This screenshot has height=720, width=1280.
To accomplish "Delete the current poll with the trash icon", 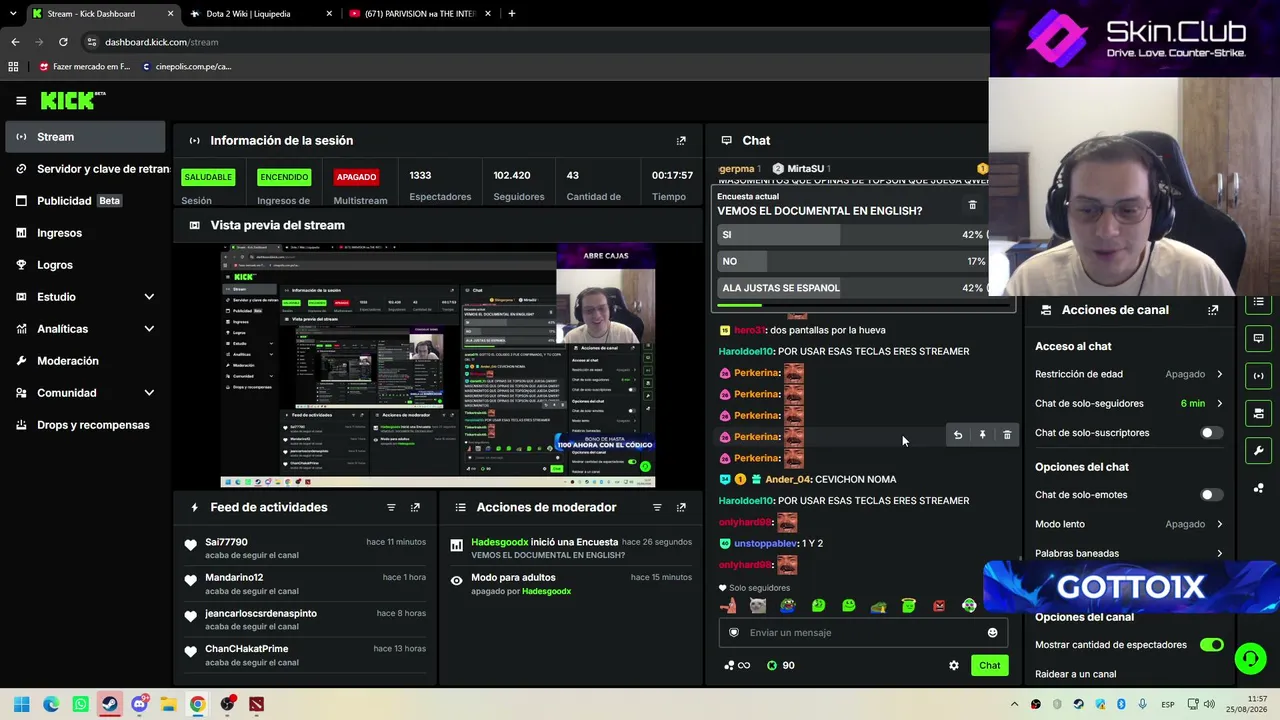I will (972, 205).
